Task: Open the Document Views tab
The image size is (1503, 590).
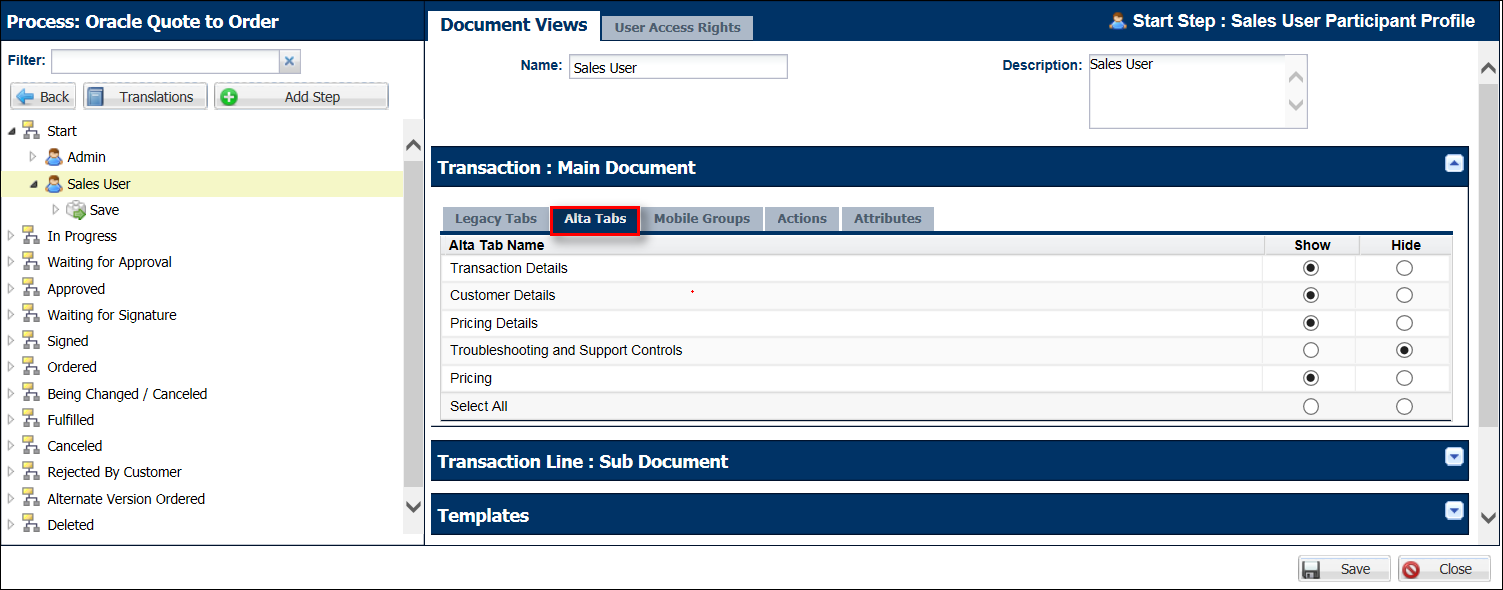Action: pyautogui.click(x=513, y=25)
